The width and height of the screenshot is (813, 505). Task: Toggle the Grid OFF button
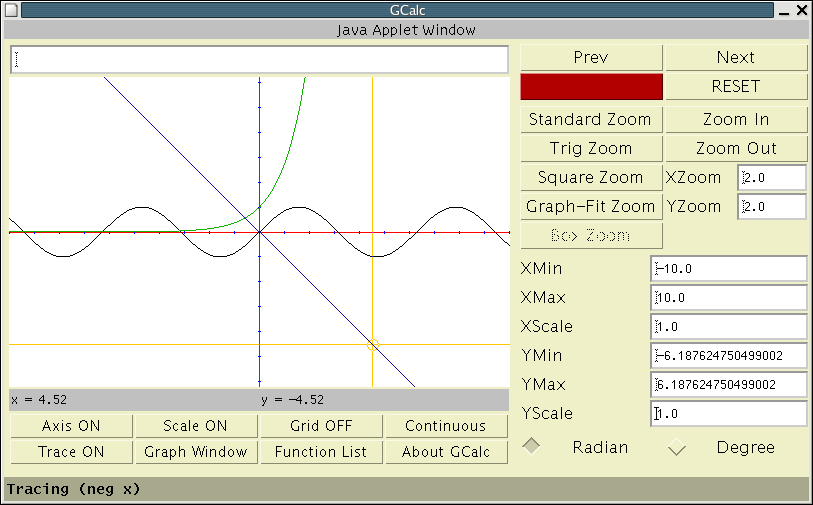tap(321, 426)
